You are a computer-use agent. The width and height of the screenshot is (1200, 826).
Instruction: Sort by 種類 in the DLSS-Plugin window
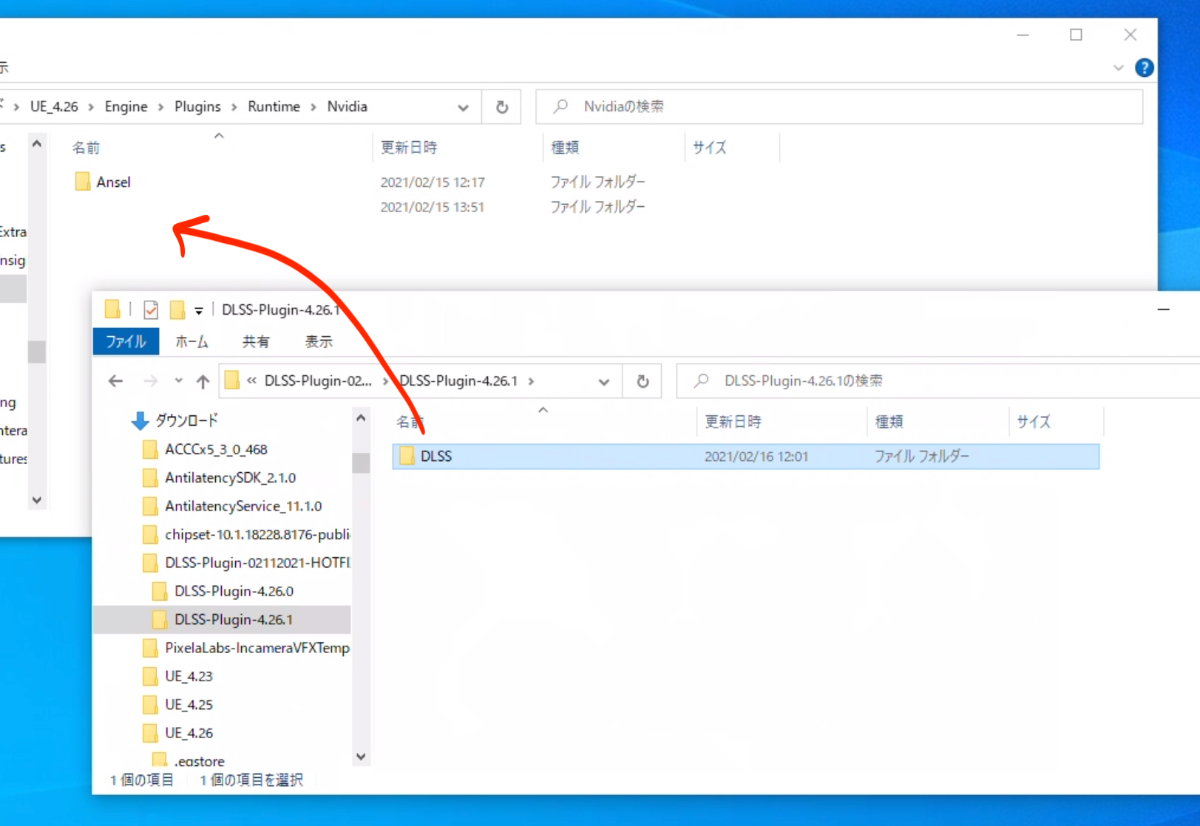(889, 422)
